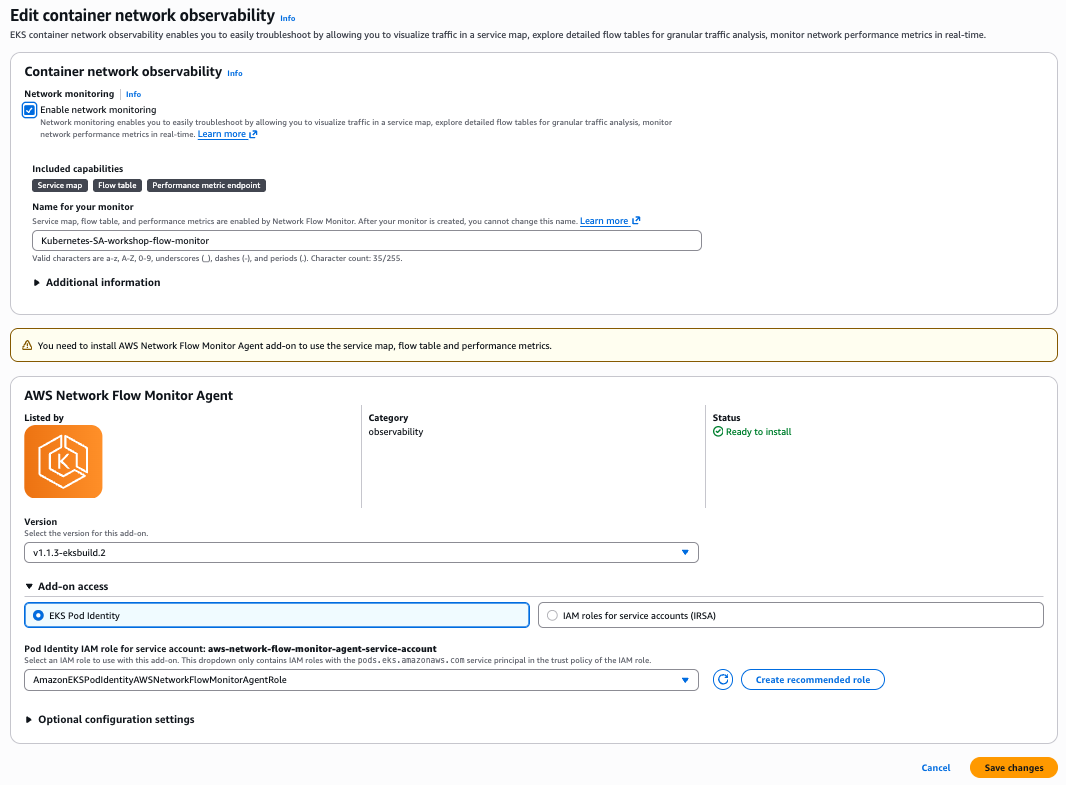Expand Optional configuration settings

[x=109, y=719]
